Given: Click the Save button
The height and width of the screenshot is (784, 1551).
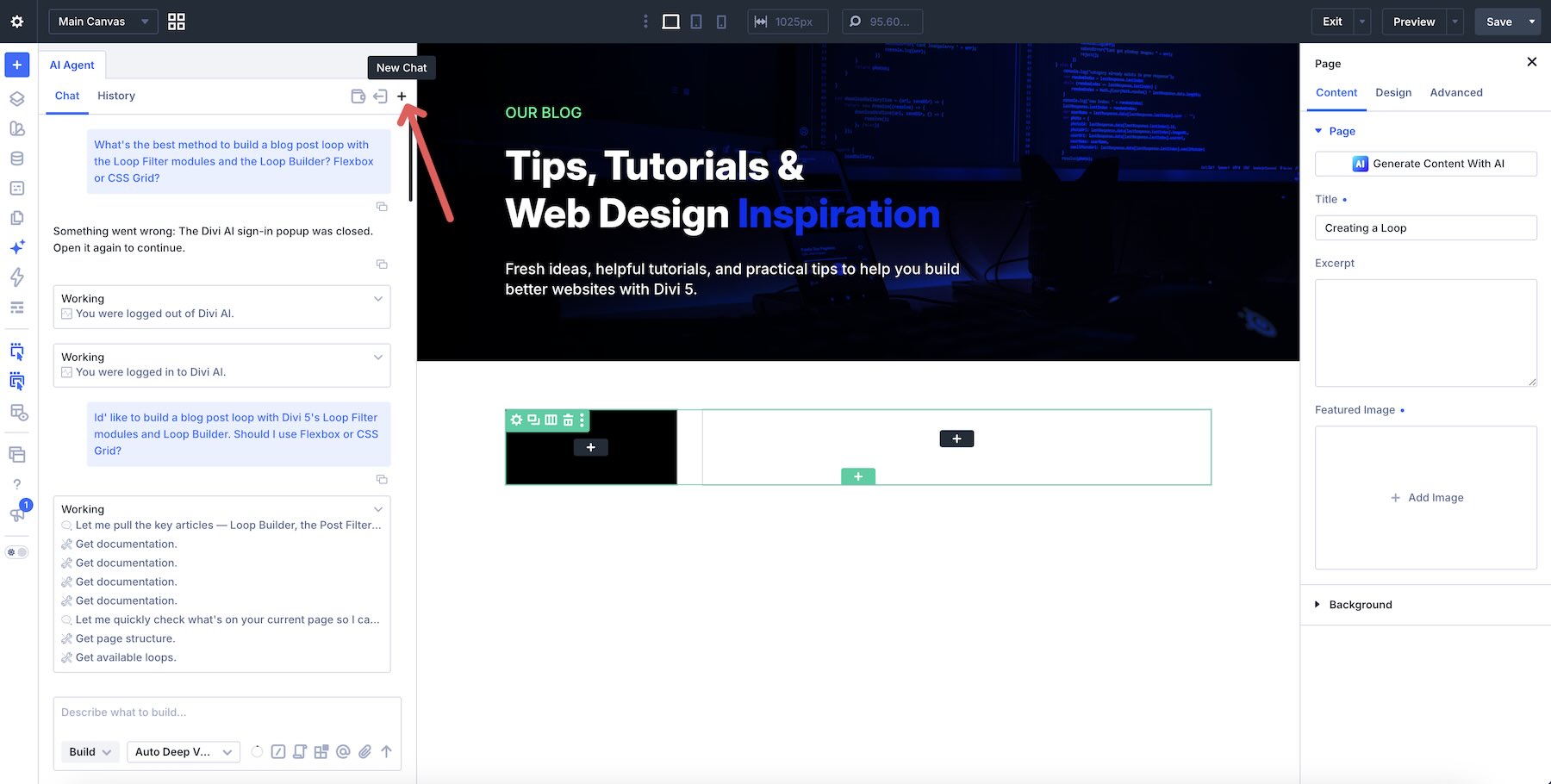Looking at the screenshot, I should [x=1499, y=22].
